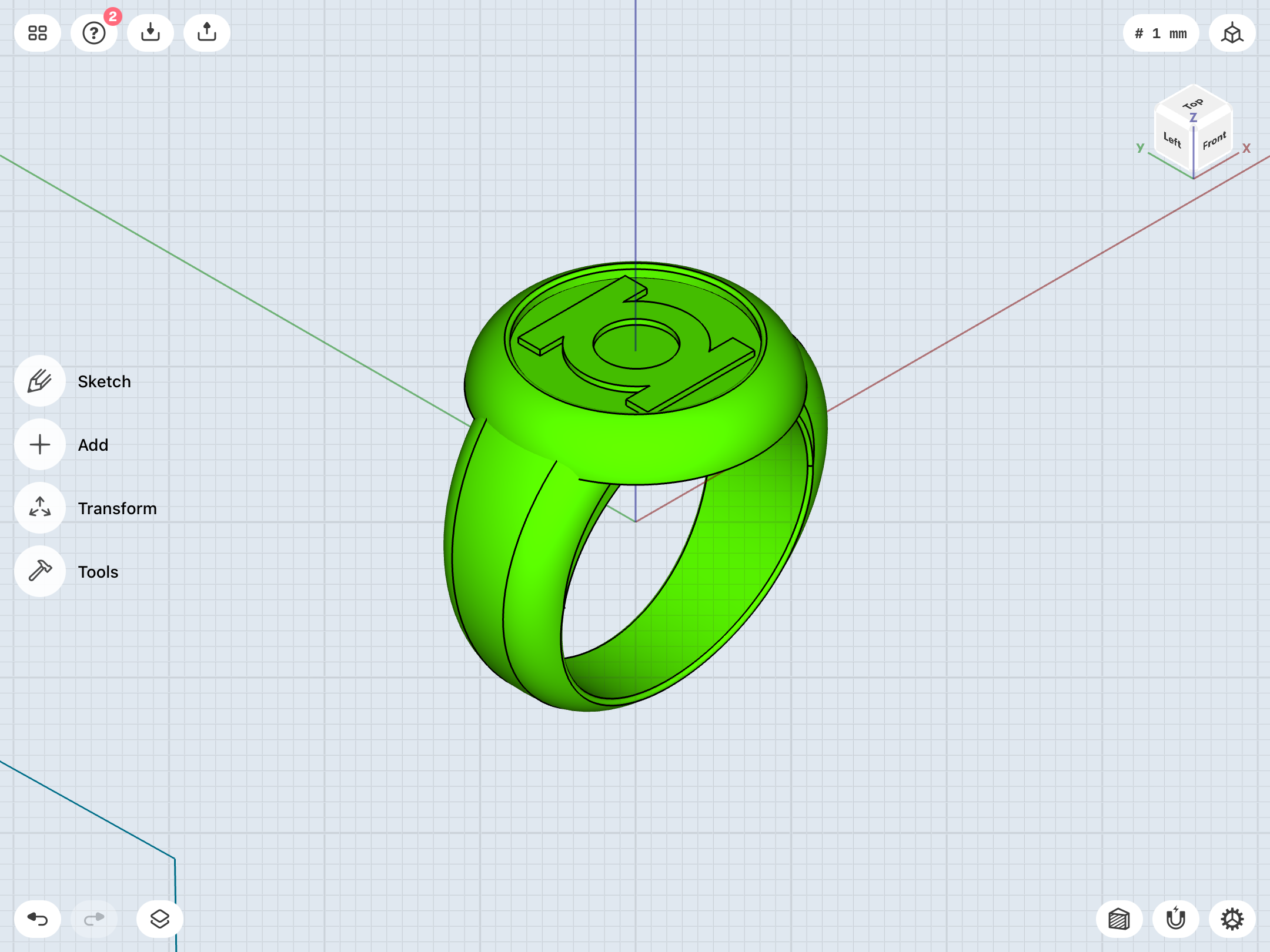Select the Left face of view cube

click(x=1172, y=140)
